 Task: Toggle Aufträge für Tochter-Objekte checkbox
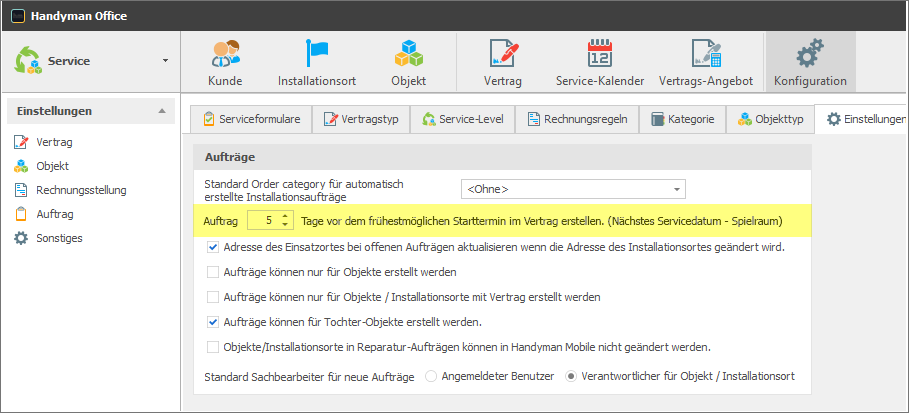[x=213, y=321]
